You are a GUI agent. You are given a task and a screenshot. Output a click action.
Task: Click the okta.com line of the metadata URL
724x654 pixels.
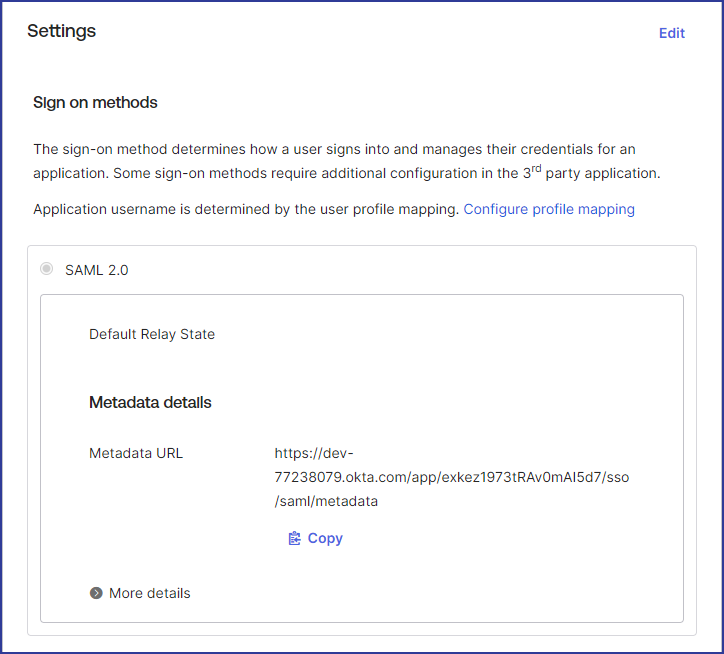point(452,477)
